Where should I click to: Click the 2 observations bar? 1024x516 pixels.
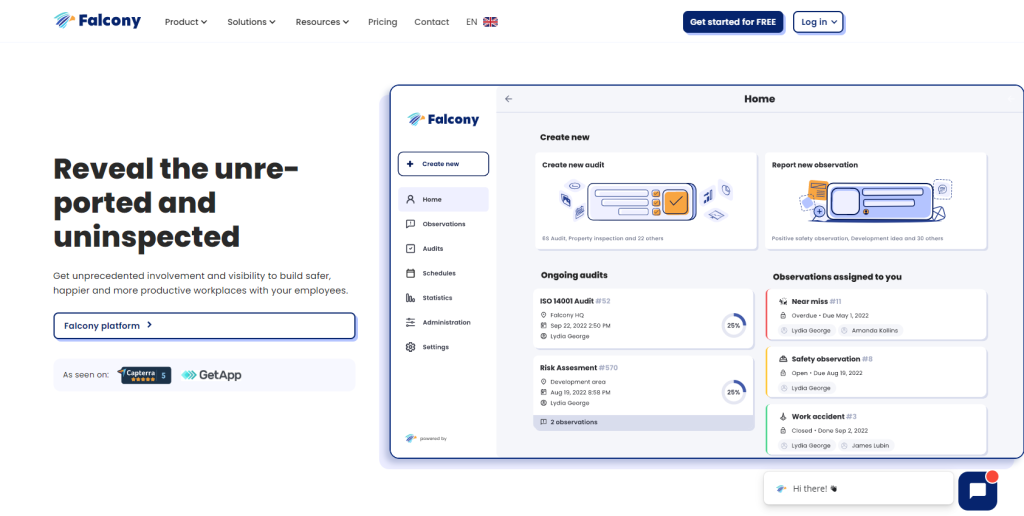(x=643, y=422)
